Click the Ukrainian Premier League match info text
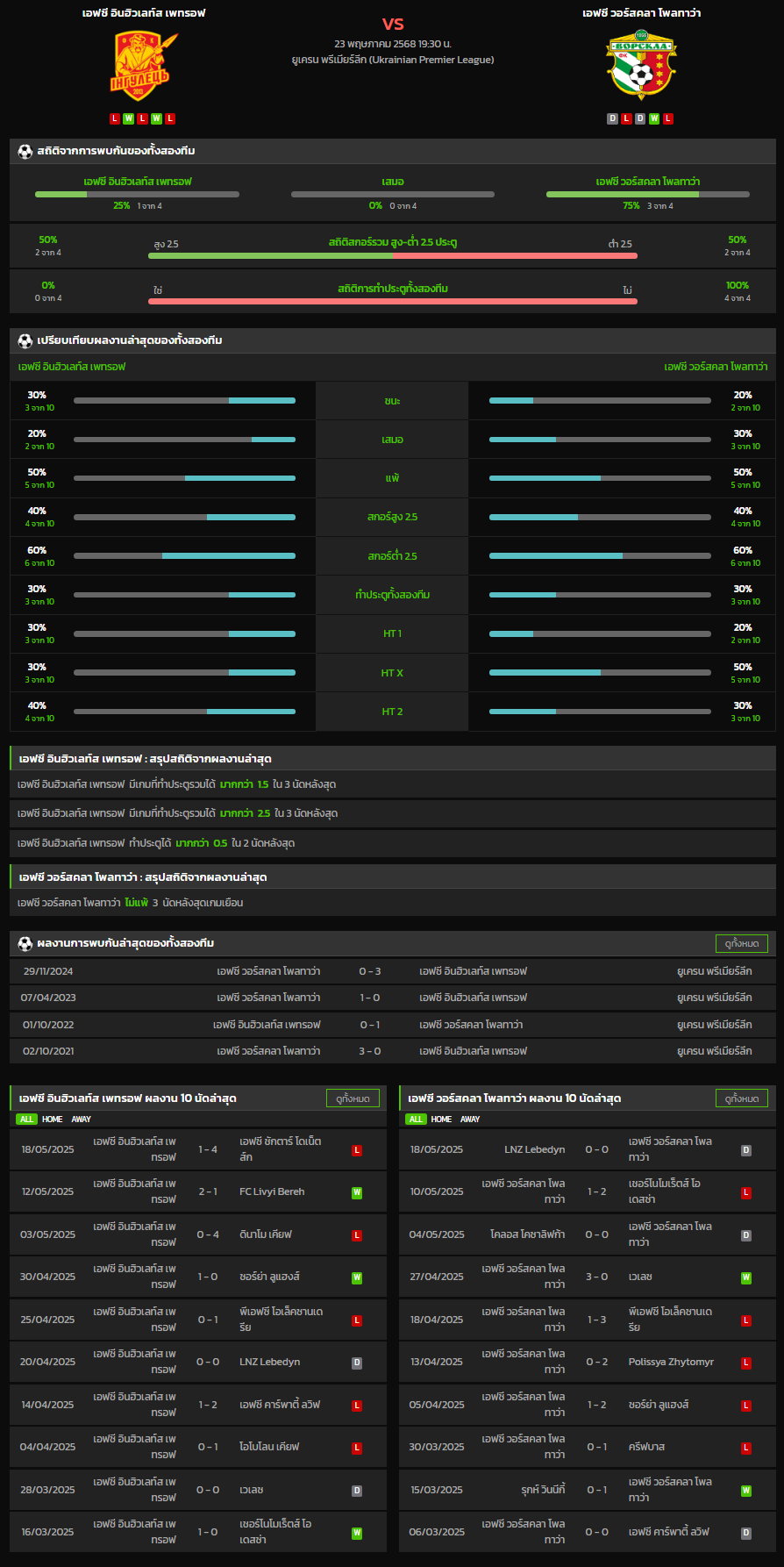This screenshot has width=784, height=1567. tap(393, 60)
